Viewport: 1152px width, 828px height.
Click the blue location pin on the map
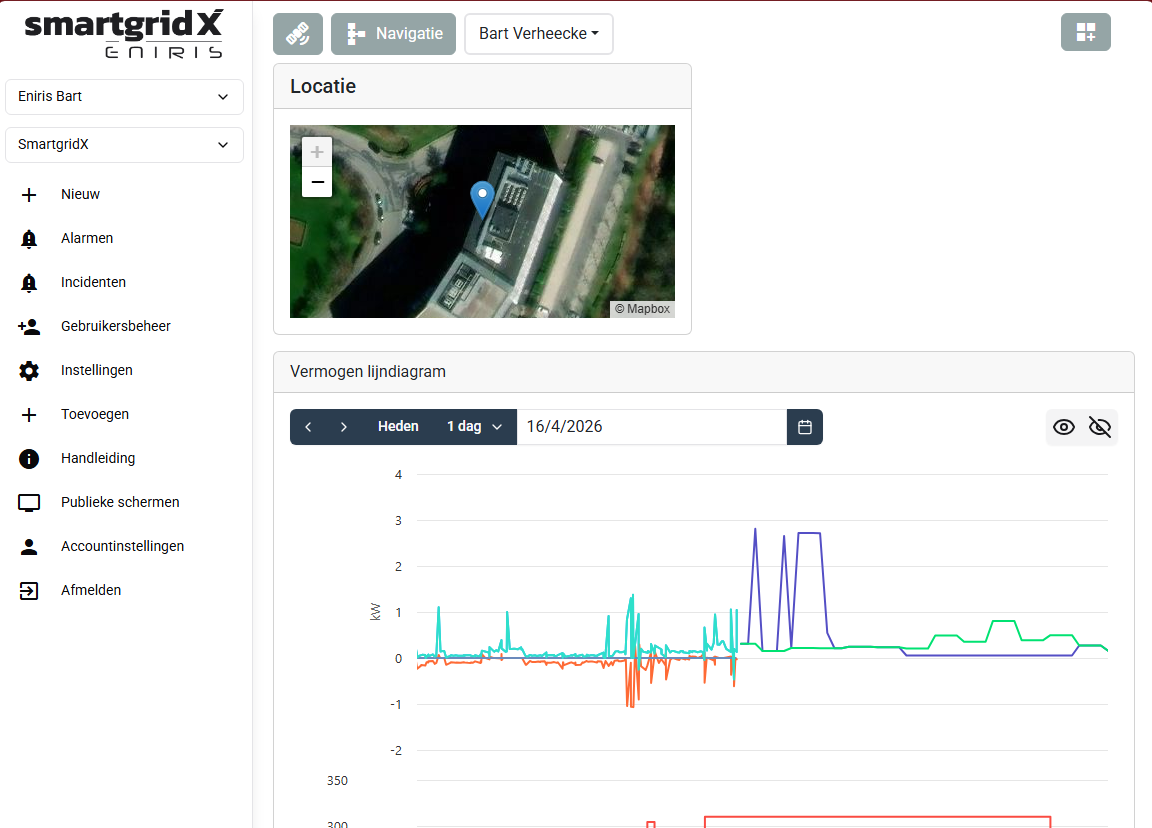pyautogui.click(x=482, y=198)
